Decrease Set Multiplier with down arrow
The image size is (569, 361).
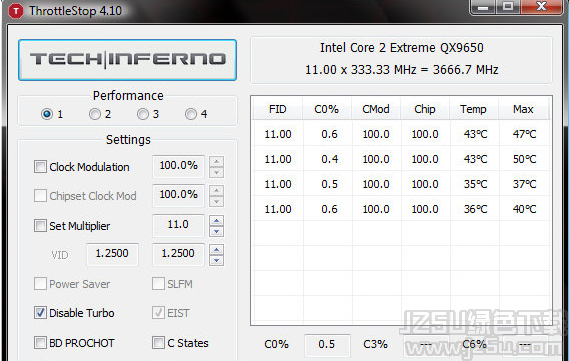click(x=216, y=231)
